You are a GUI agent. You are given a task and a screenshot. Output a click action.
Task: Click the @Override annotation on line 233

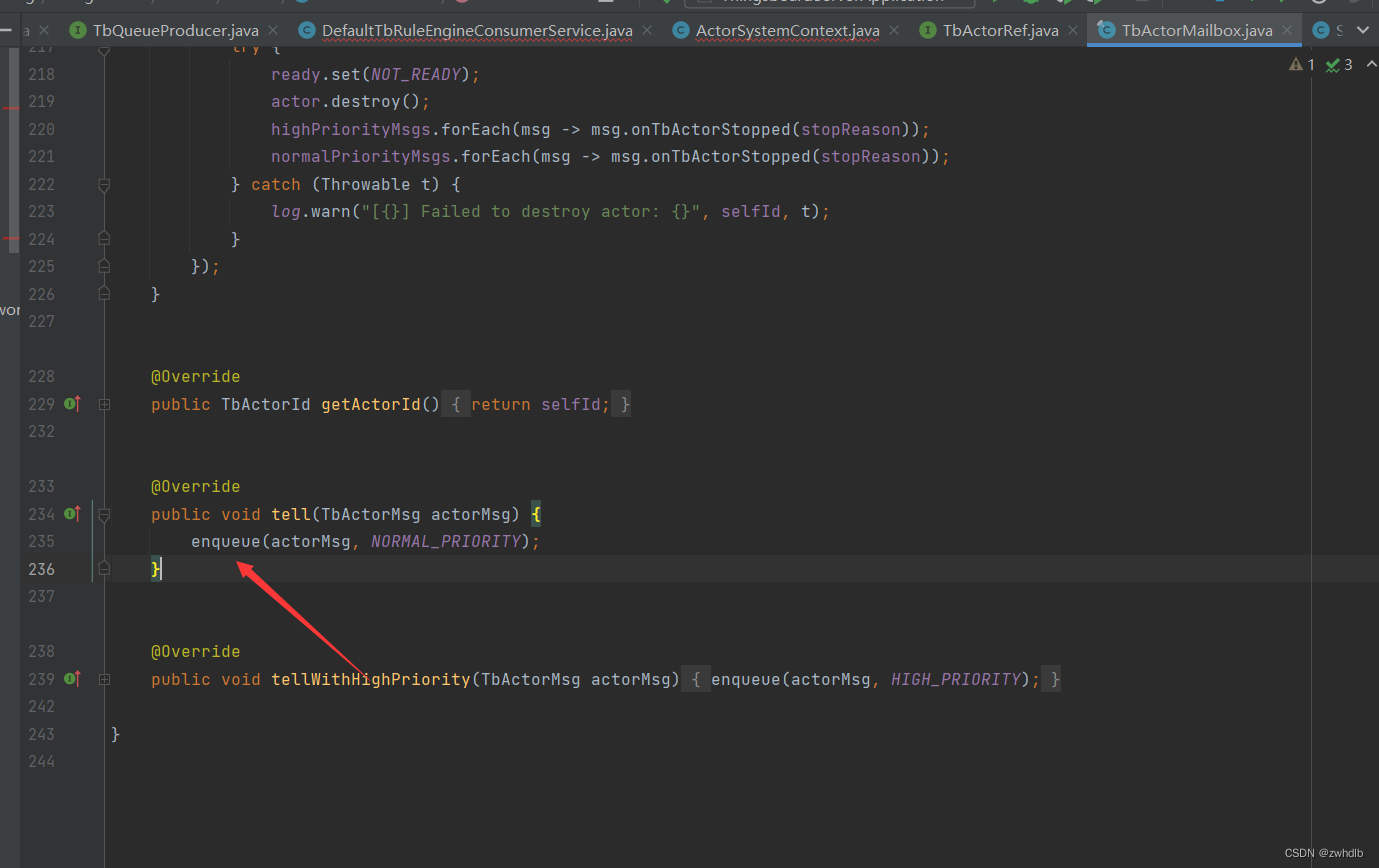tap(196, 487)
